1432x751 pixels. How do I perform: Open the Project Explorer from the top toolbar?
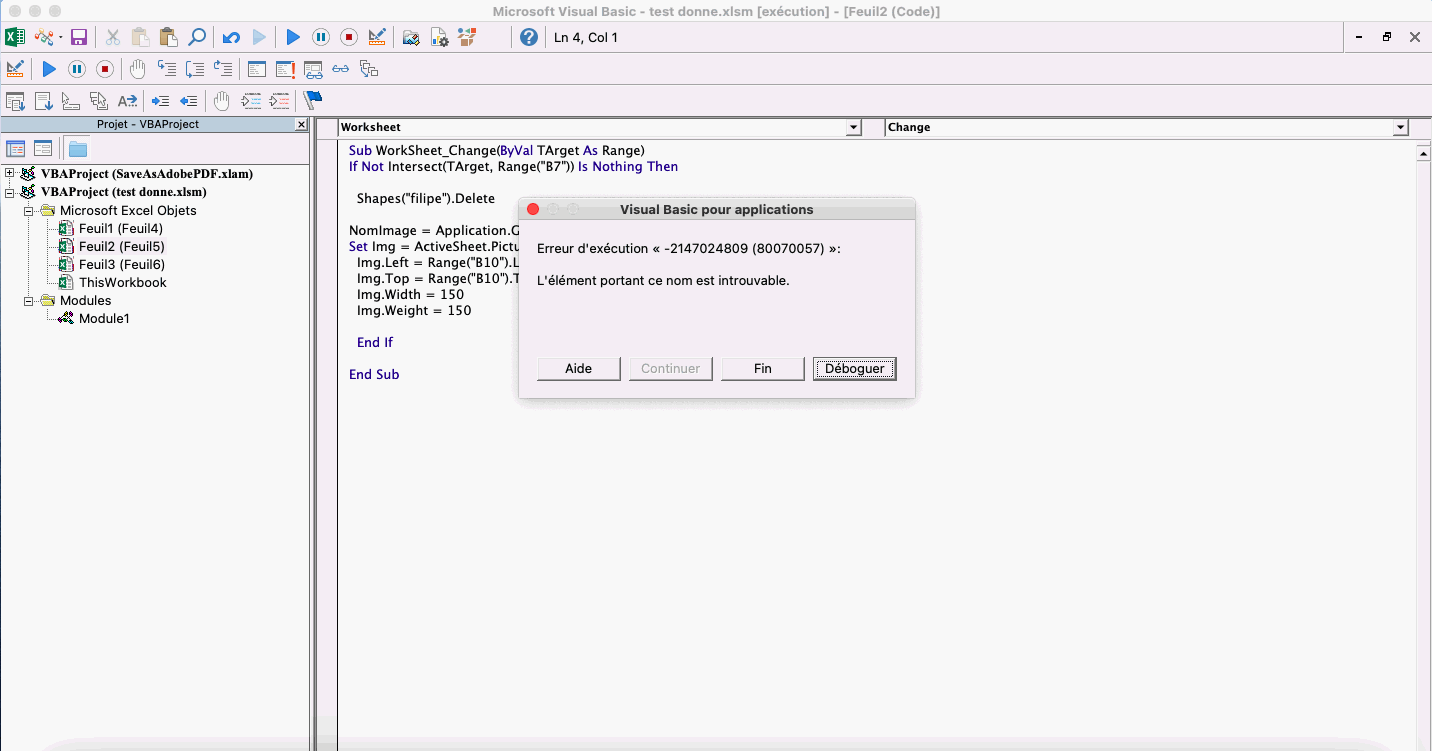[x=411, y=37]
